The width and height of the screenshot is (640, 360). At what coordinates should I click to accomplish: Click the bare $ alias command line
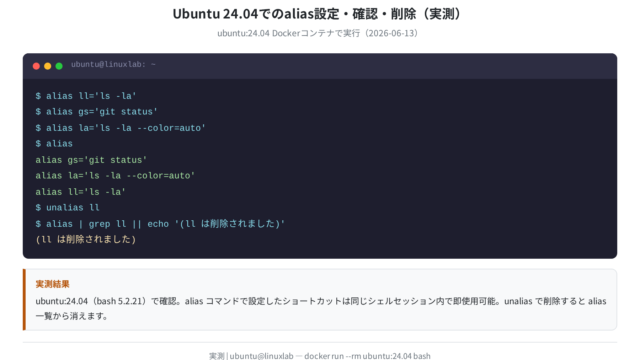(54, 144)
